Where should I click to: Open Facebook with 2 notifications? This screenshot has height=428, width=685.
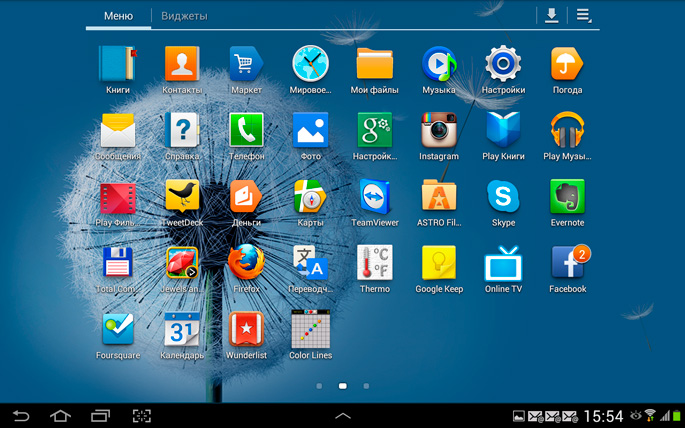[x=570, y=262]
